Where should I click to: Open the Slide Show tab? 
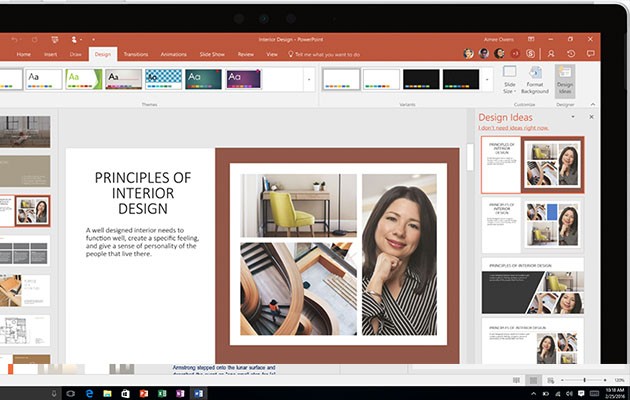pos(212,54)
